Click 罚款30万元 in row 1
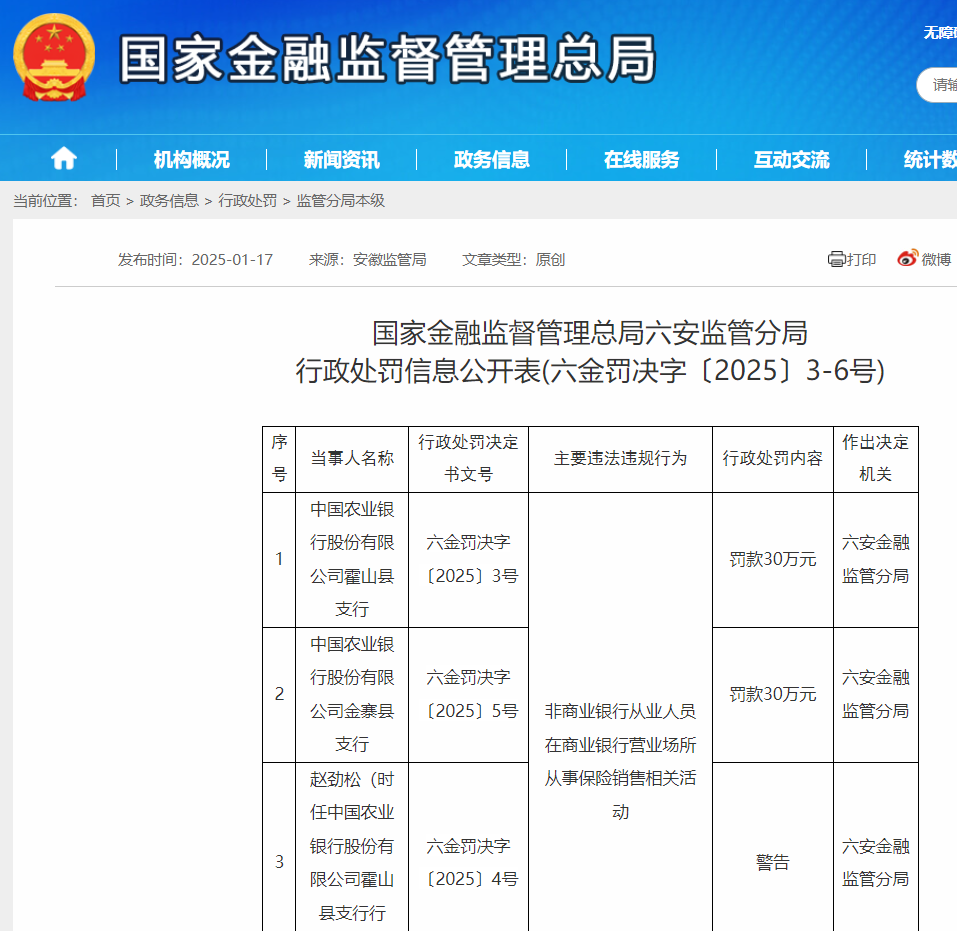957x931 pixels. pos(773,559)
